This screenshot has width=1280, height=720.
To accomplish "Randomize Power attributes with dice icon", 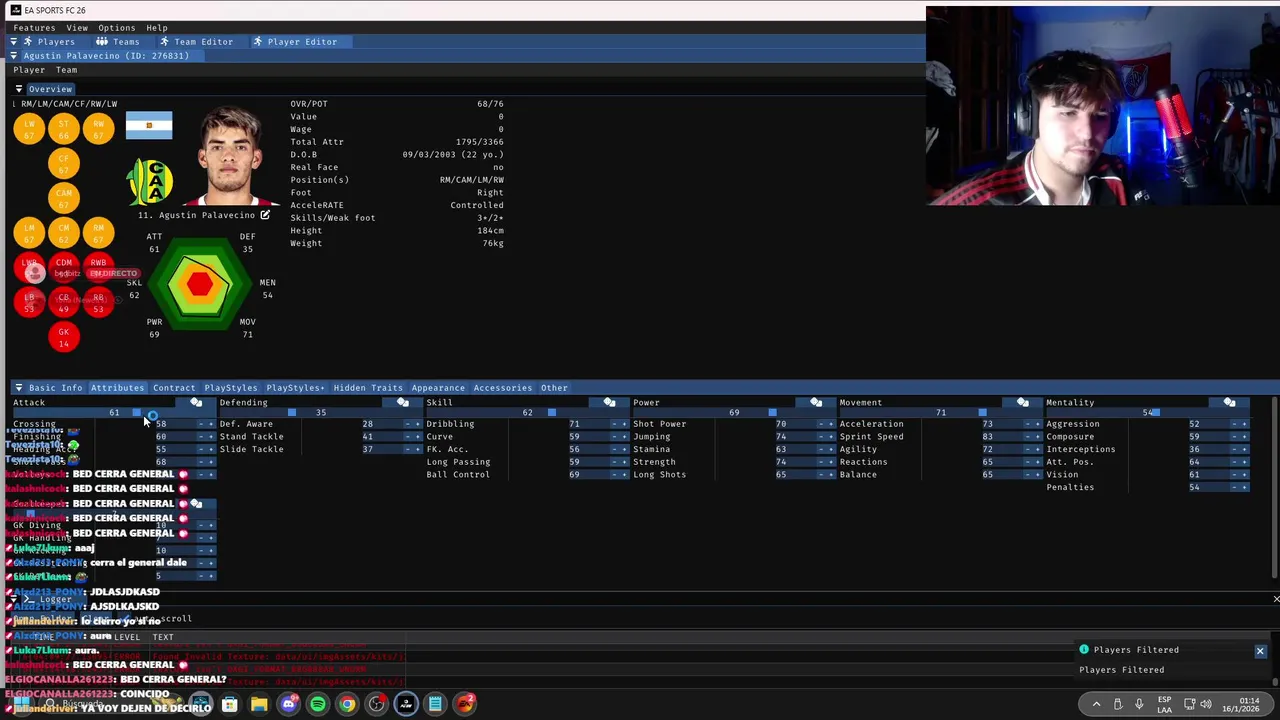I will click(x=816, y=403).
